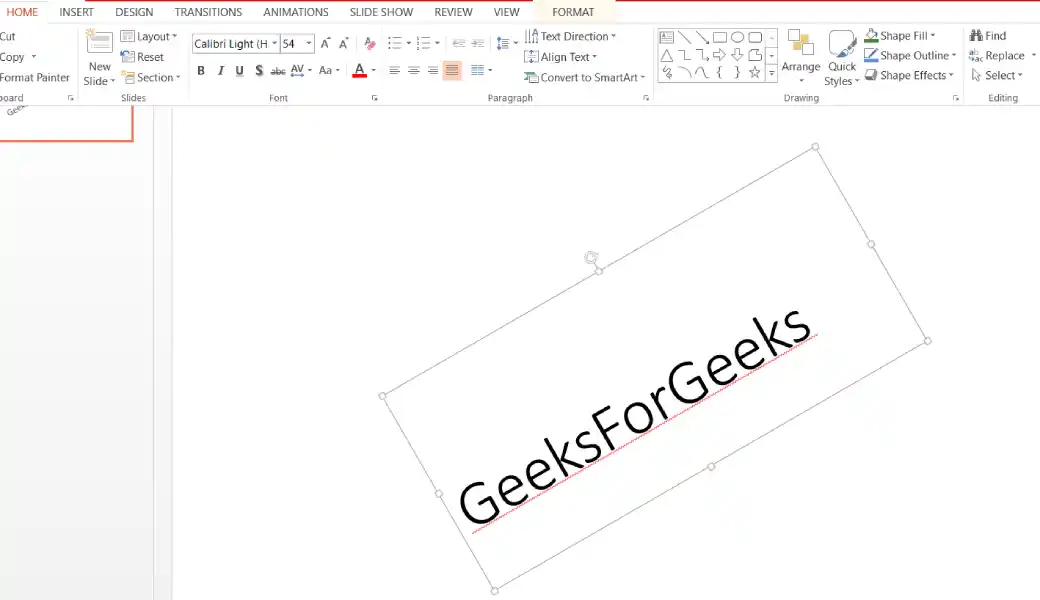Open font color dropdown arrow
Image resolution: width=1040 pixels, height=600 pixels.
tap(373, 70)
